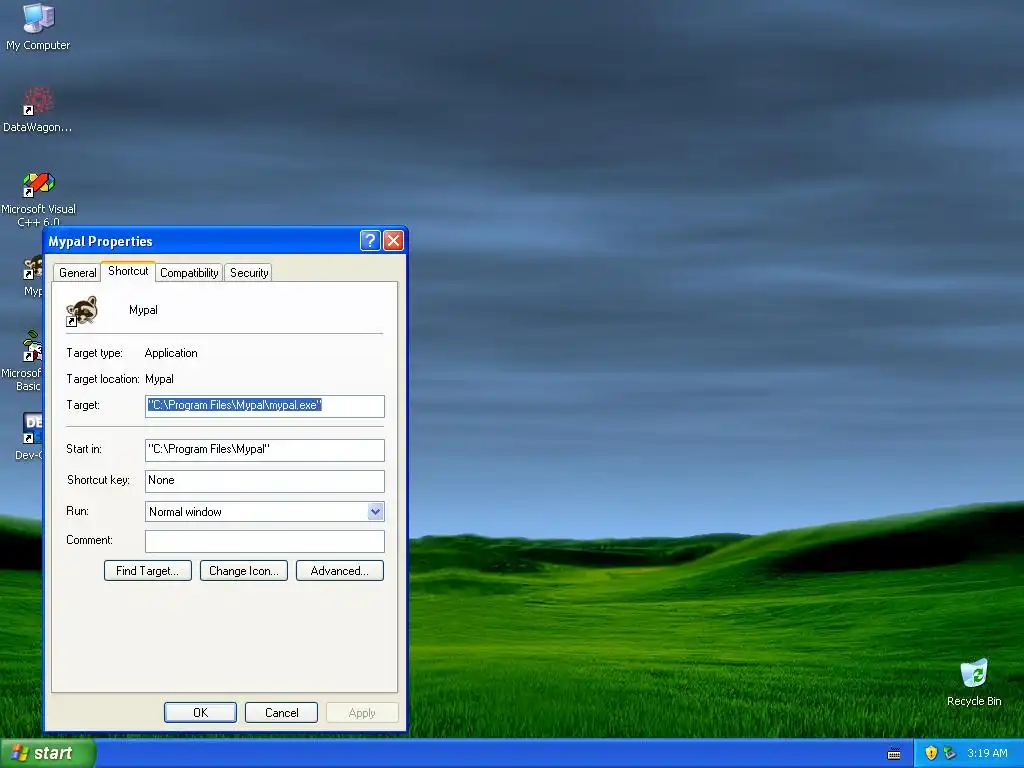
Task: Click the 3:19 AM system clock
Action: [987, 753]
